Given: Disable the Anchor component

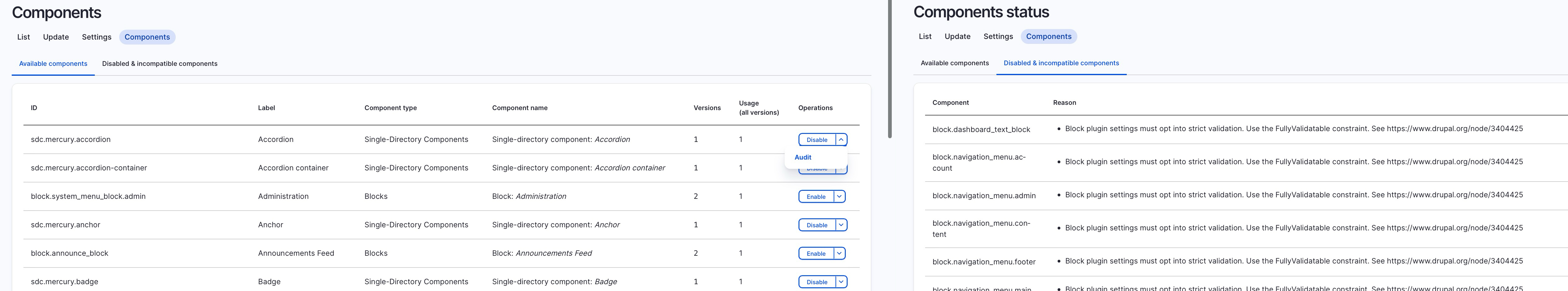Looking at the screenshot, I should [x=817, y=225].
